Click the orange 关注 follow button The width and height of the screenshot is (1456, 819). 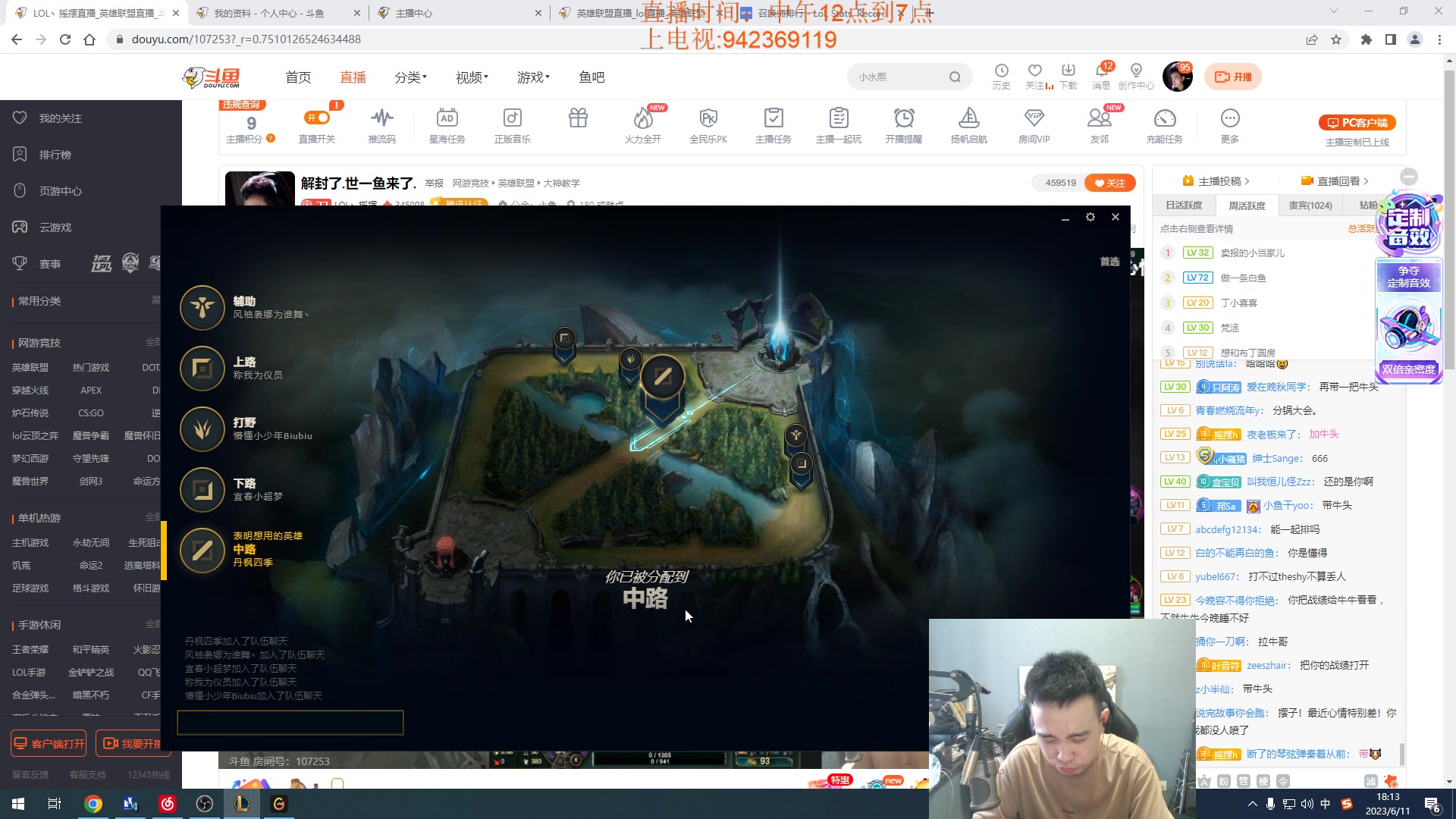(x=1109, y=183)
